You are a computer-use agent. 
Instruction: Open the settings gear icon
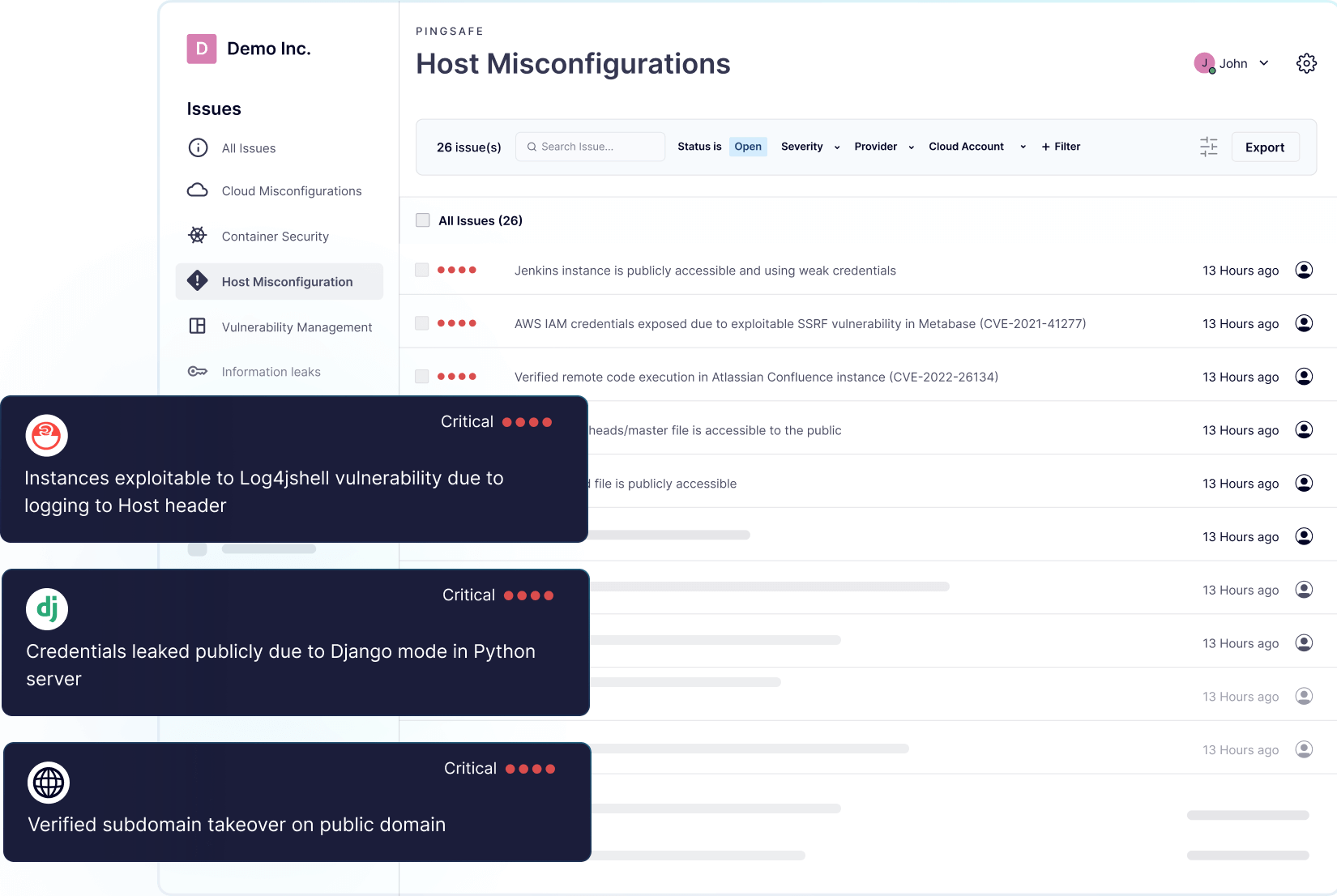tap(1306, 63)
